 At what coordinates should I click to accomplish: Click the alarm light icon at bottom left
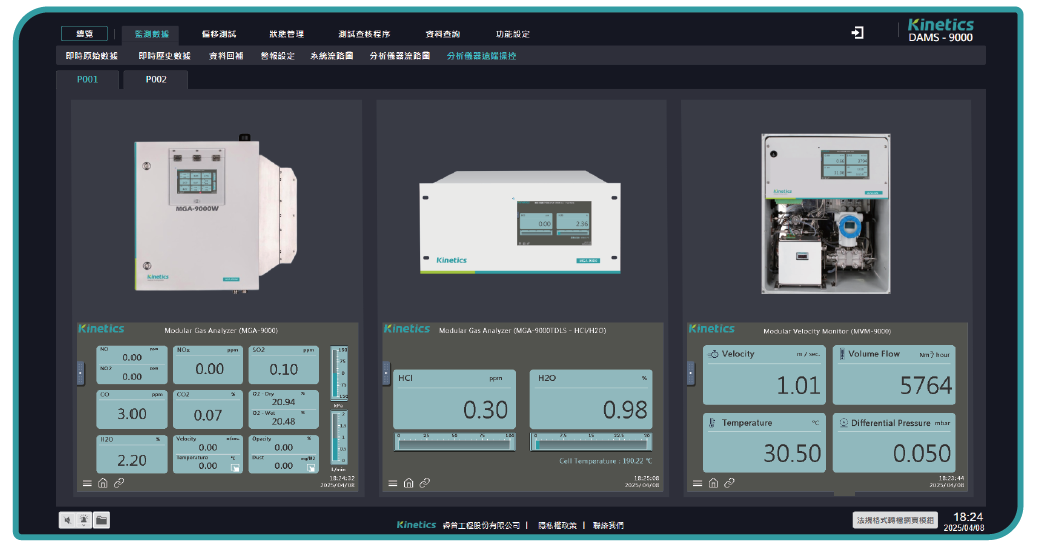pyautogui.click(x=84, y=520)
